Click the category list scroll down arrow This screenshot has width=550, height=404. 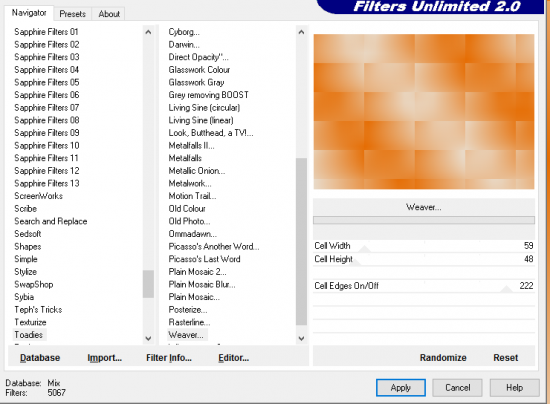click(x=148, y=338)
